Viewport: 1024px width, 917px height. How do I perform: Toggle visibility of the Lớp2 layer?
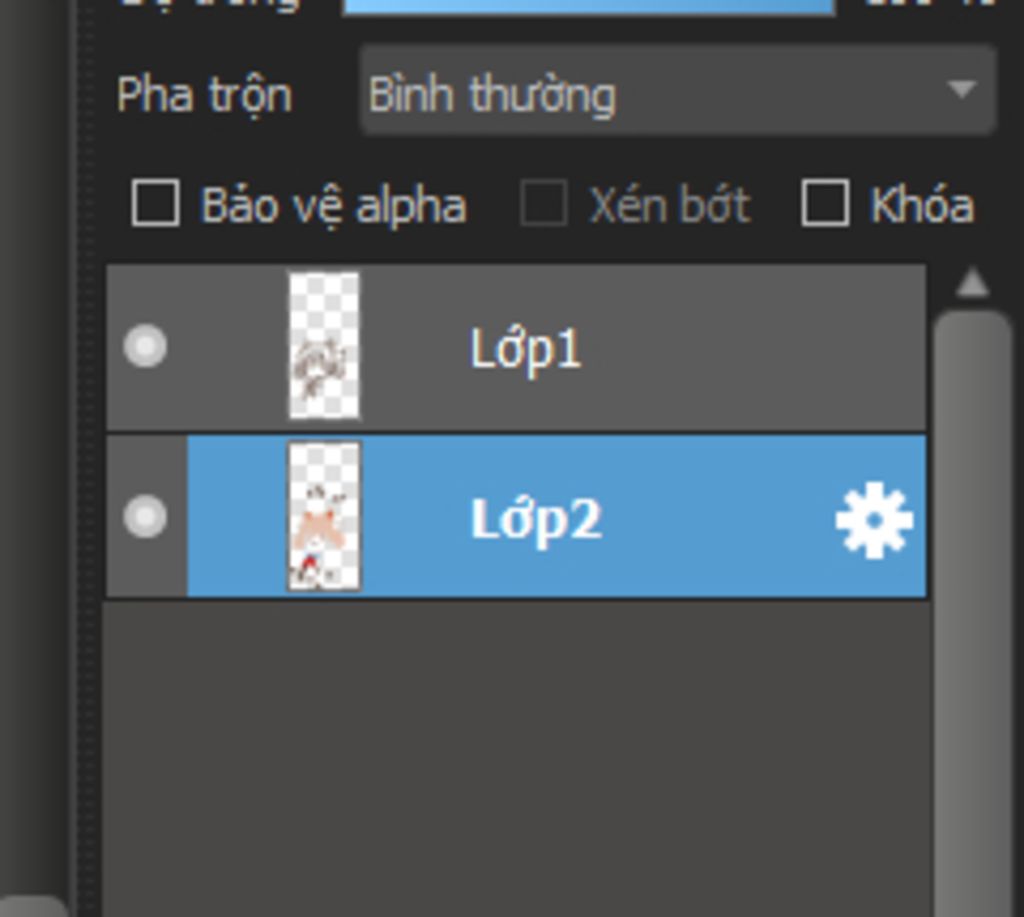(145, 516)
